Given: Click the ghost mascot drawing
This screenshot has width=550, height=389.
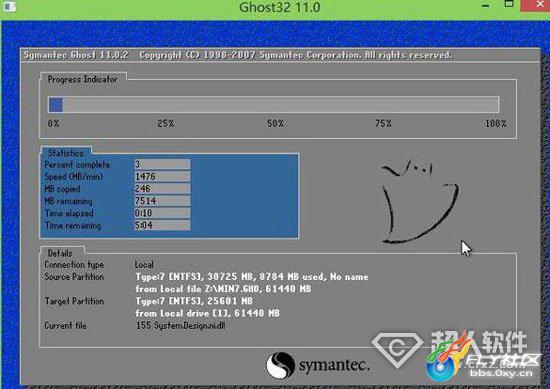Looking at the screenshot, I should click(420, 200).
